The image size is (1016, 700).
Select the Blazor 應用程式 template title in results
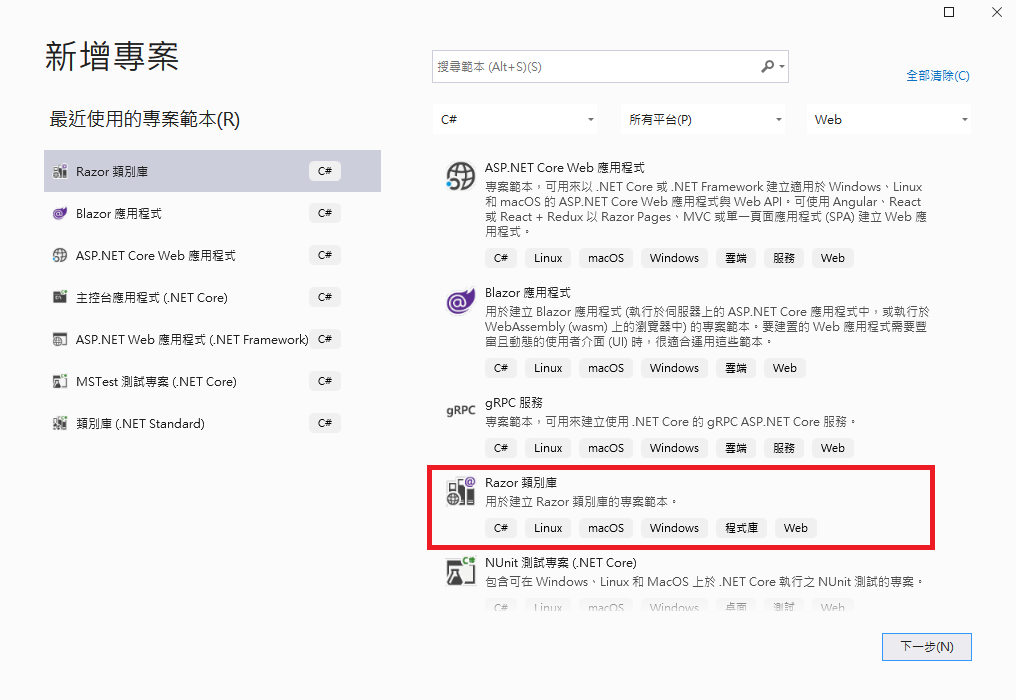[x=527, y=293]
